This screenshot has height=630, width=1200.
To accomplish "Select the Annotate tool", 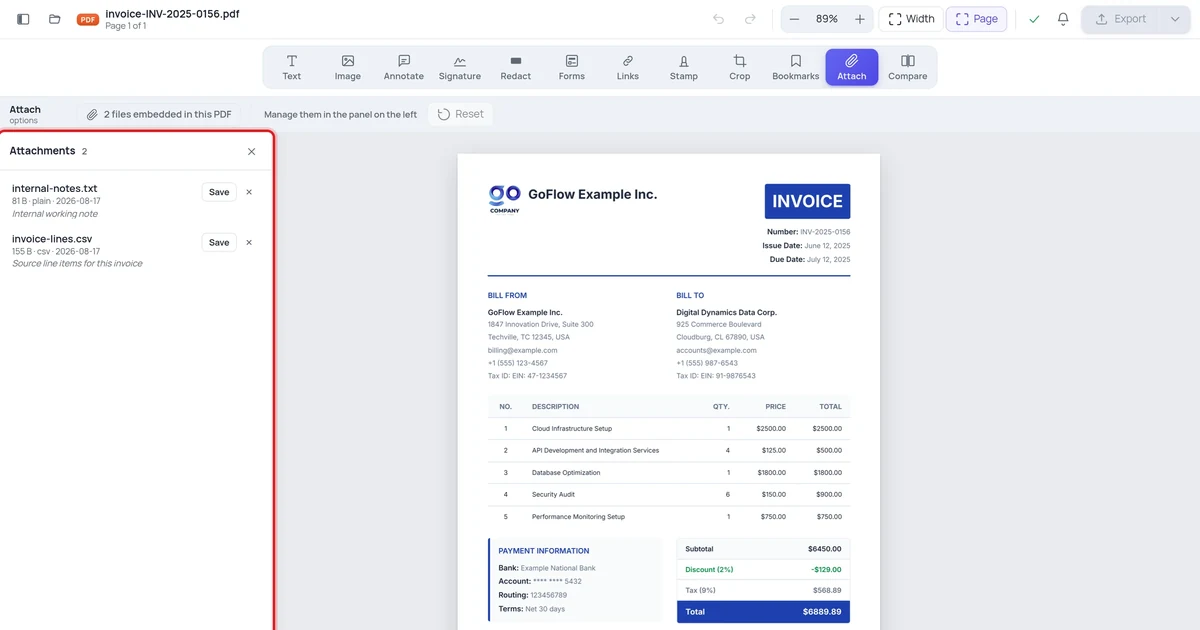I will coord(404,67).
